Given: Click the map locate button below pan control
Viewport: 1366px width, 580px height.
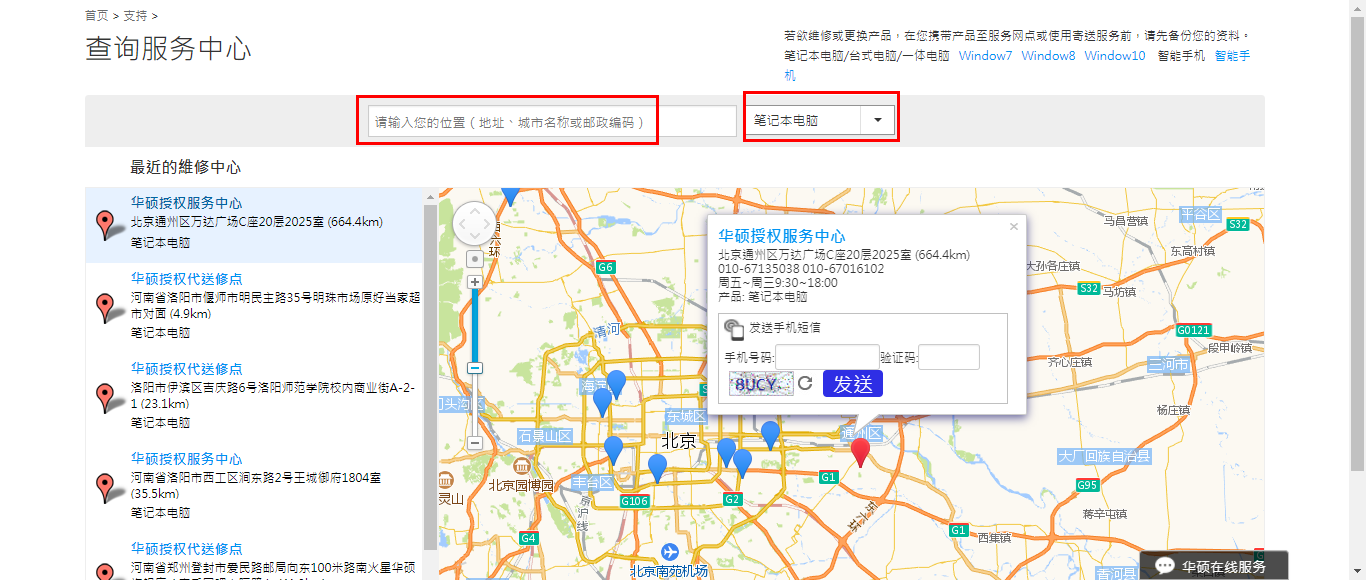Looking at the screenshot, I should click(475, 259).
